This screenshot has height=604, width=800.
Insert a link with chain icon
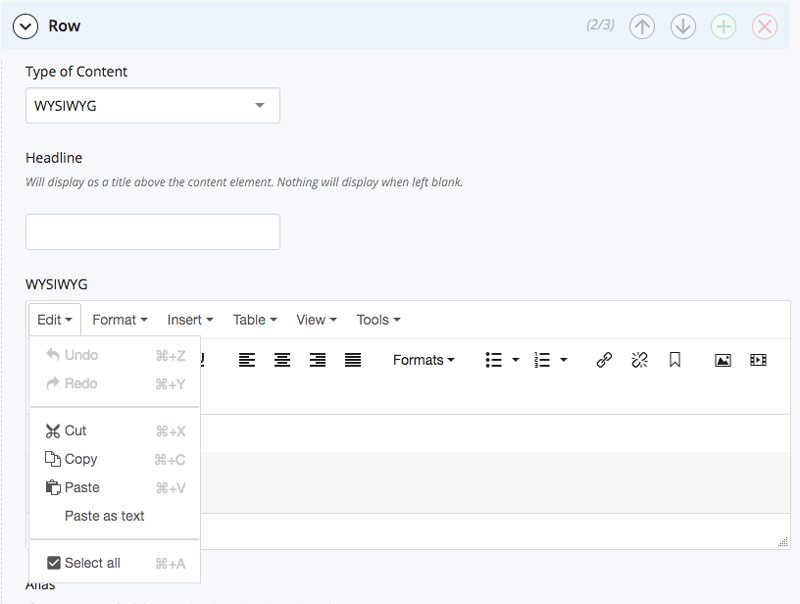tap(604, 360)
